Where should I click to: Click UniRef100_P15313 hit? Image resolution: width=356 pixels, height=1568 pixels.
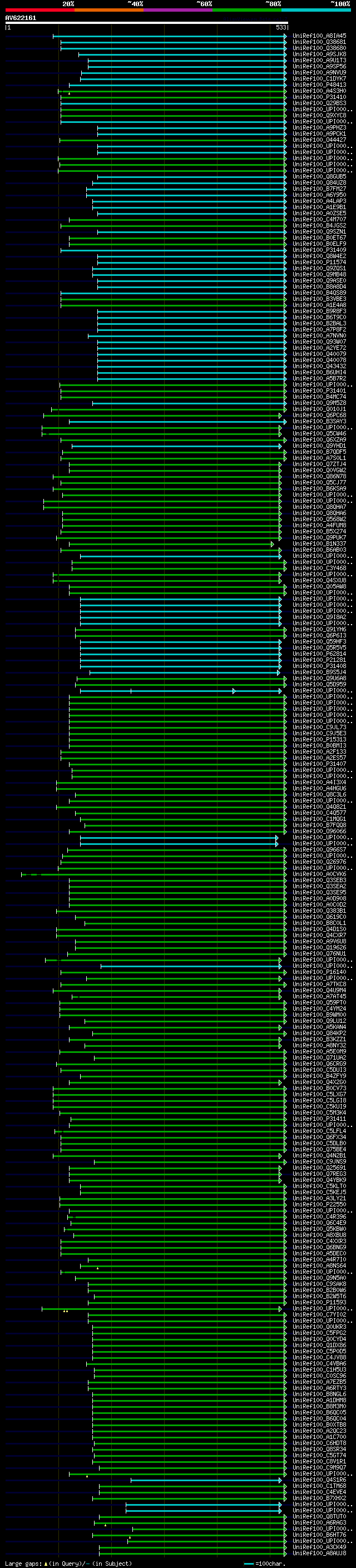(319, 740)
